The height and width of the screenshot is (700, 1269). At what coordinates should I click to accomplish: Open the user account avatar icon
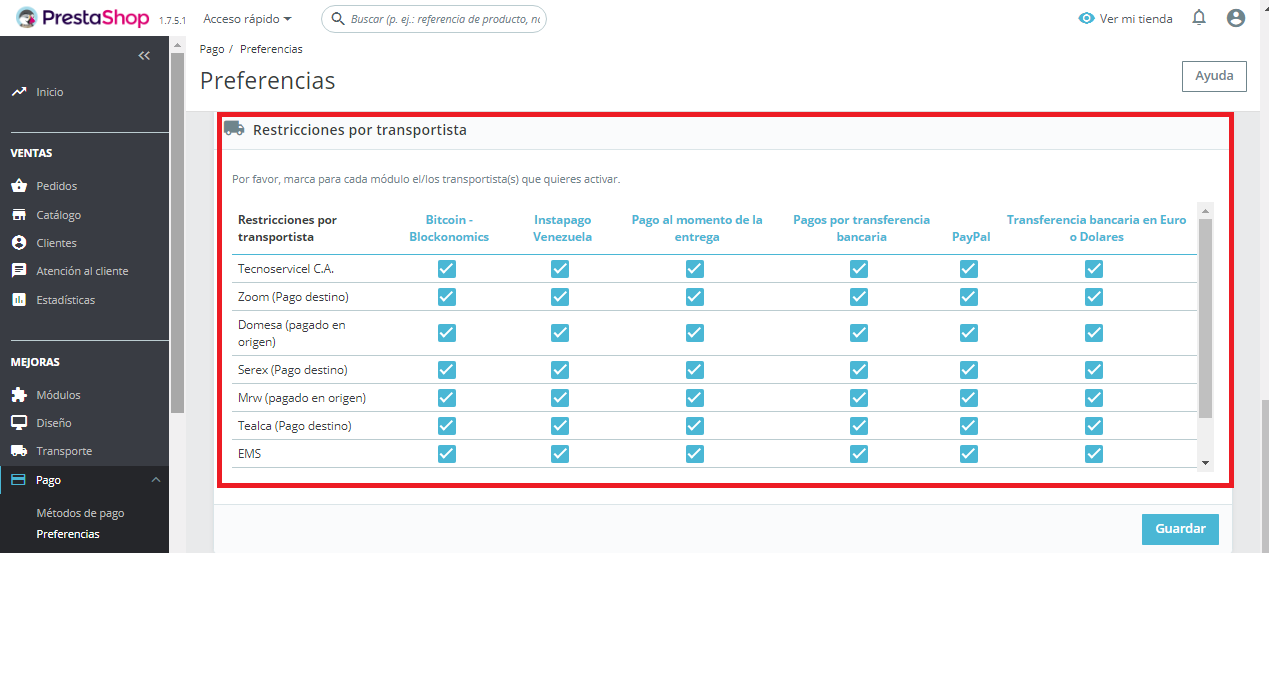(x=1236, y=18)
